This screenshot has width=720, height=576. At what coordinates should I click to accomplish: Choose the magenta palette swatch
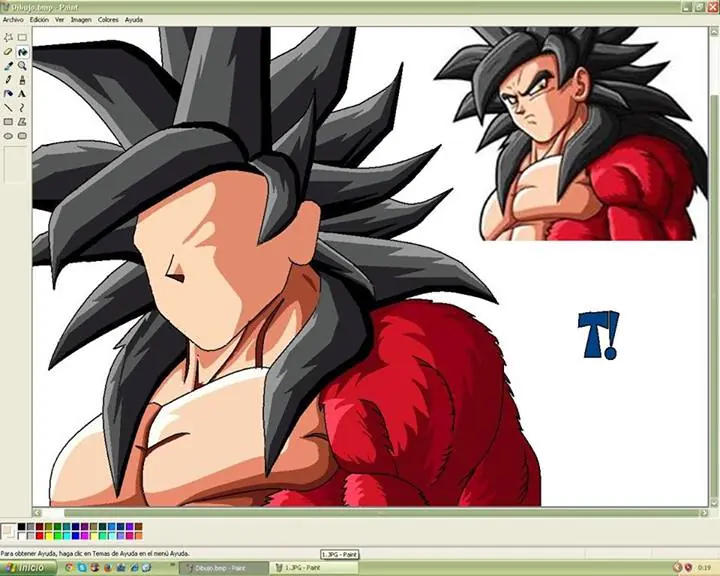tap(84, 536)
